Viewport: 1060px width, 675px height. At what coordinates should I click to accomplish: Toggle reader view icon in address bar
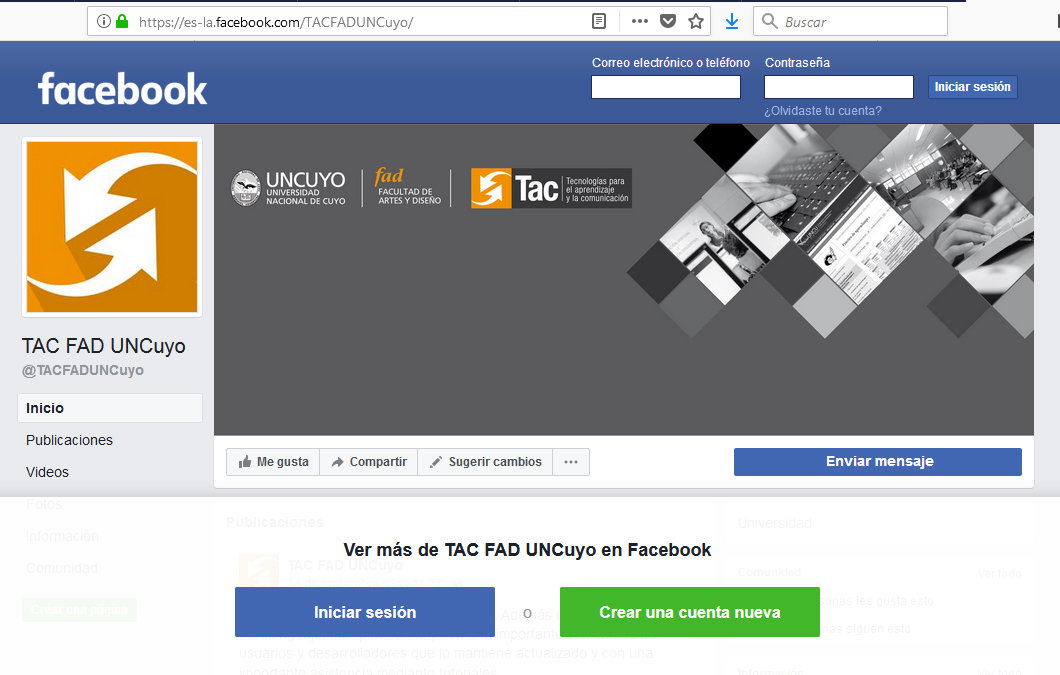(599, 22)
